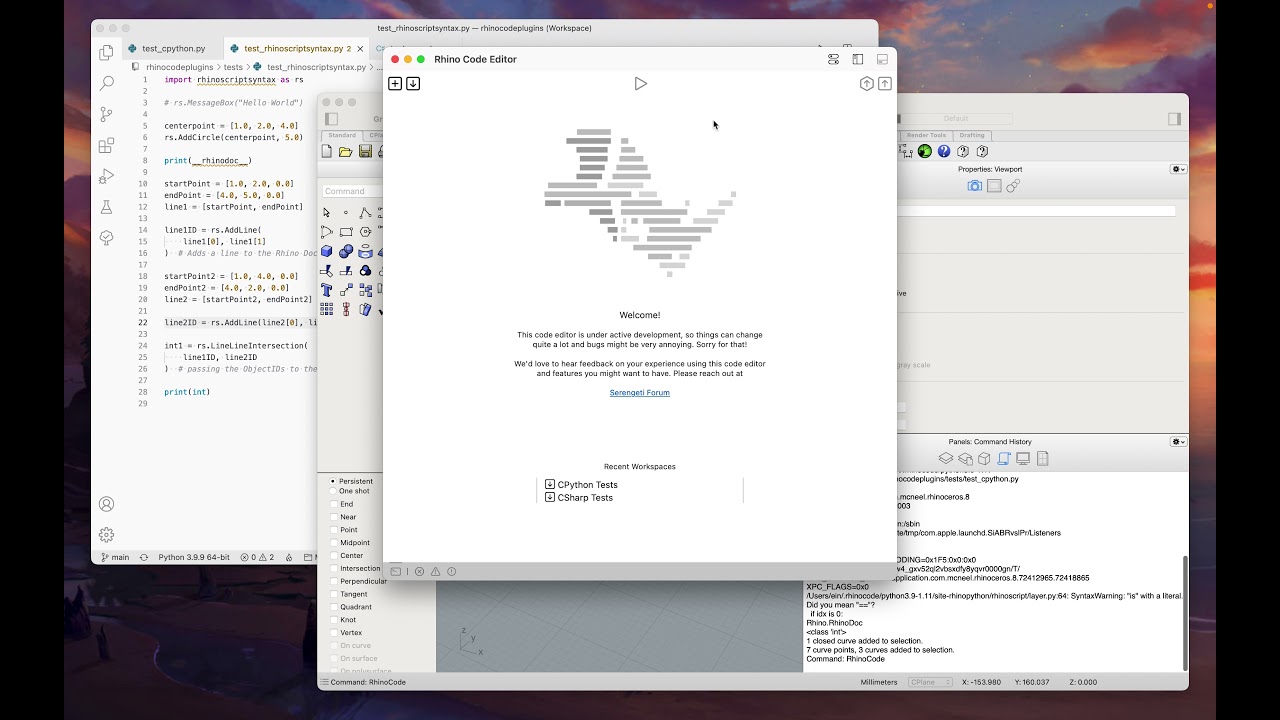Click the open file down-arrow icon in Rhino Code Editor
Viewport: 1280px width, 720px height.
[x=413, y=84]
